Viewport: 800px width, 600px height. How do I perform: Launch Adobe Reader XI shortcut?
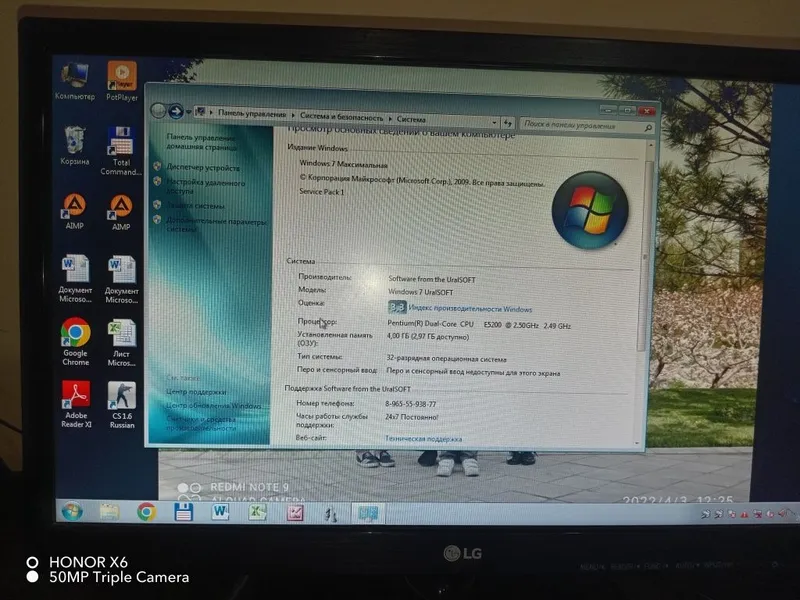(76, 404)
